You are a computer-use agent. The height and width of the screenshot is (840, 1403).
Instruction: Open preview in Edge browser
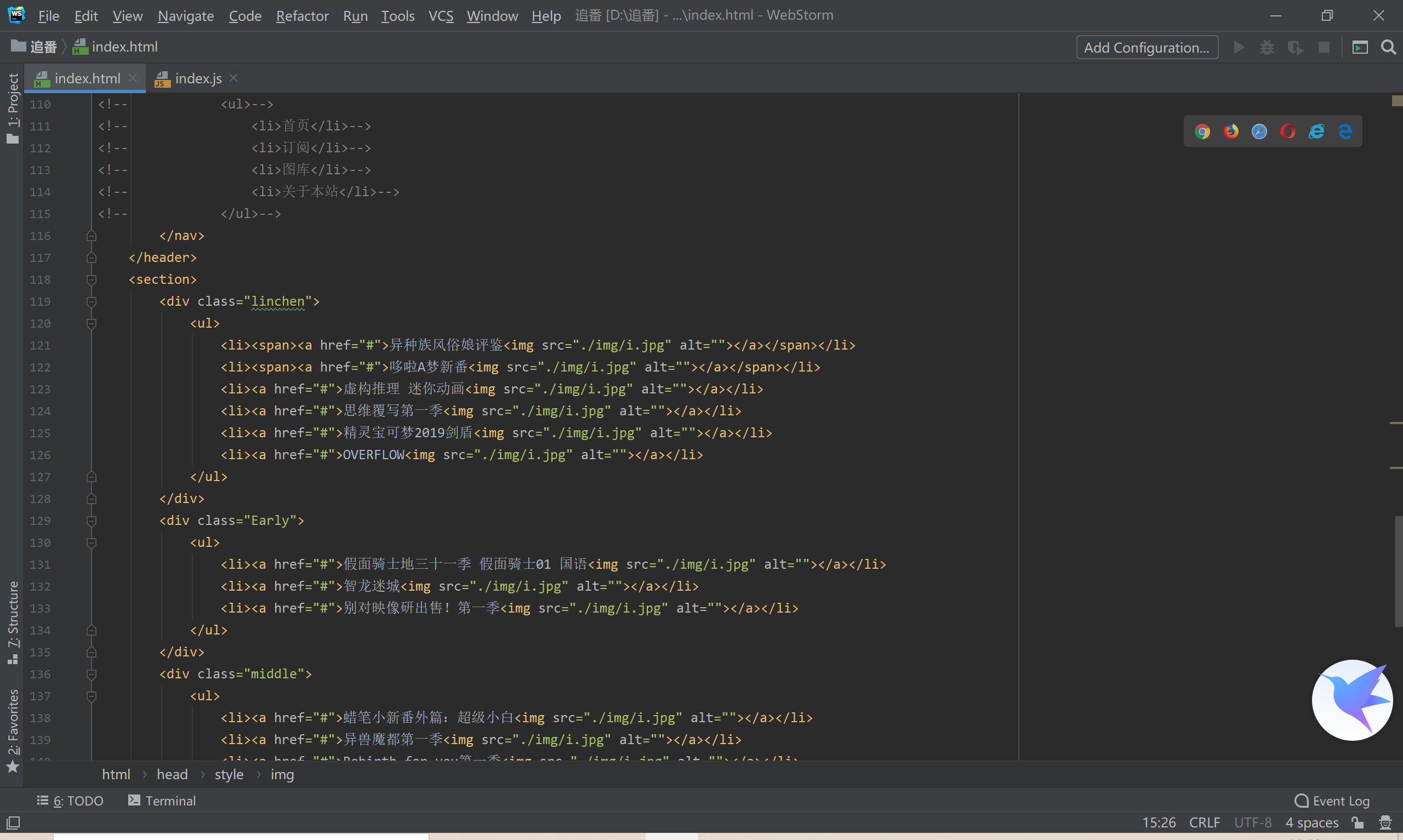point(1345,132)
